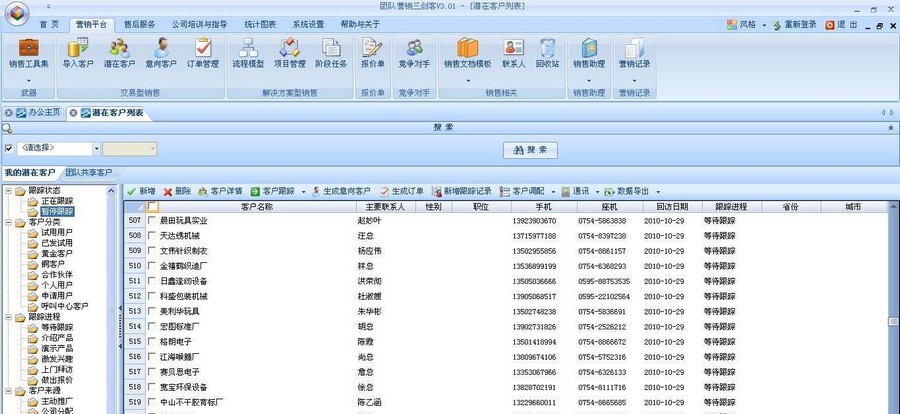Screen dimensions: 900x414
Task: Switch to 系统设置 ribbon tab
Action: pyautogui.click(x=308, y=25)
